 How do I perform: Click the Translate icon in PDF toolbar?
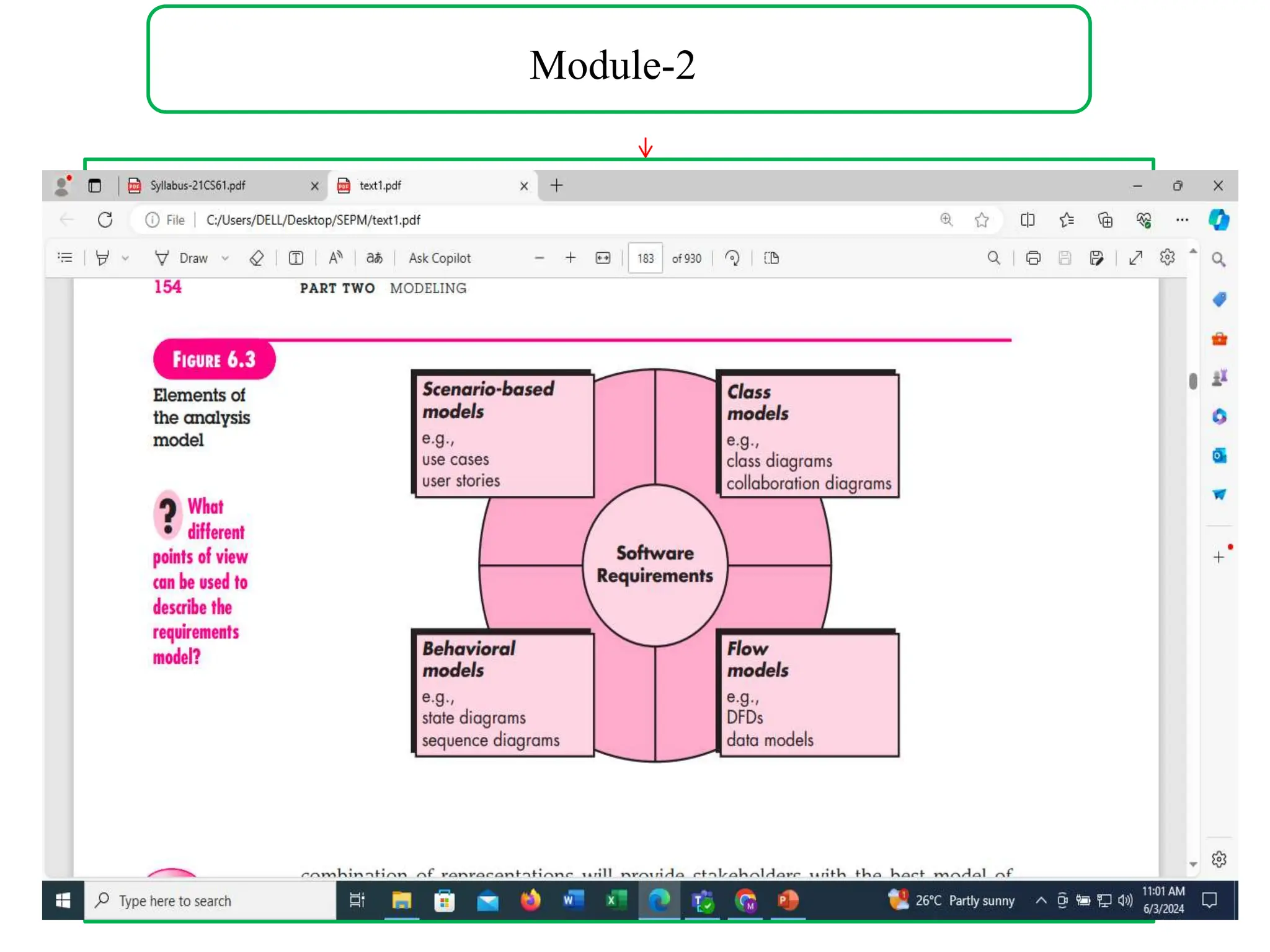click(374, 258)
